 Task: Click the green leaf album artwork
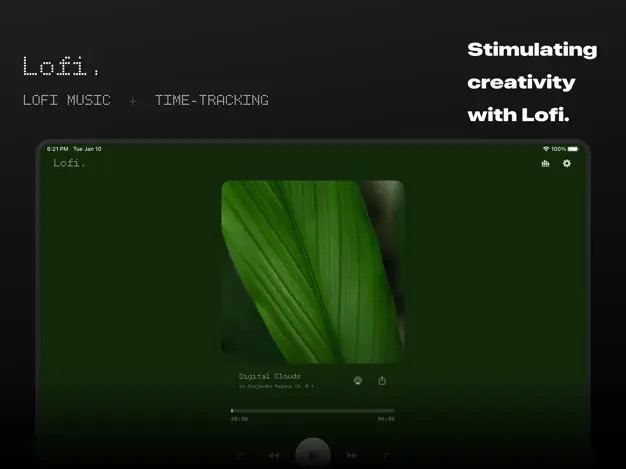(313, 272)
